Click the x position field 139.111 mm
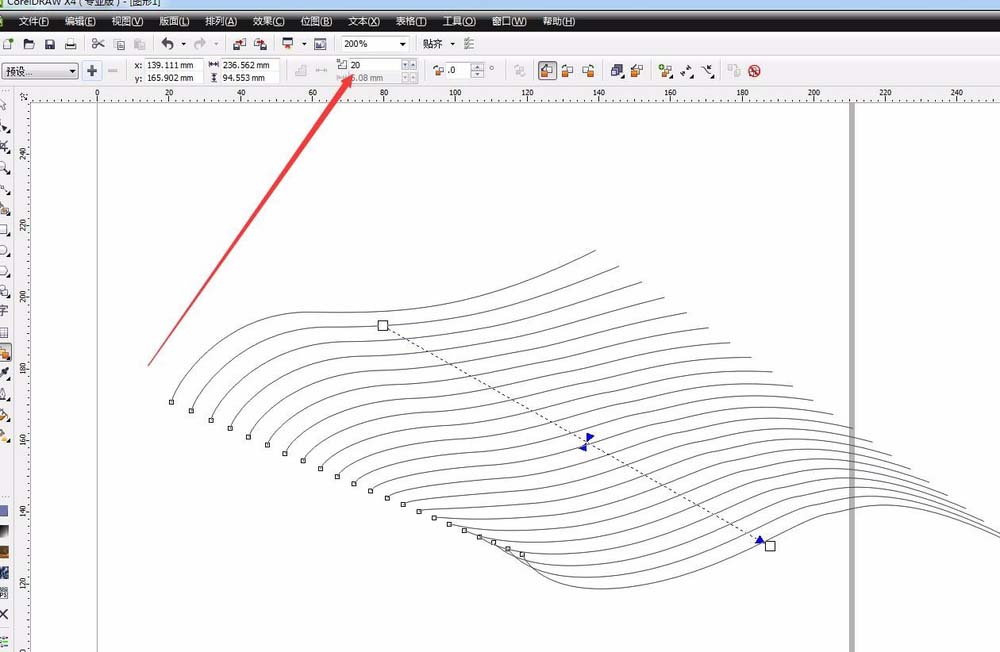The width and height of the screenshot is (1000, 652). coord(173,64)
